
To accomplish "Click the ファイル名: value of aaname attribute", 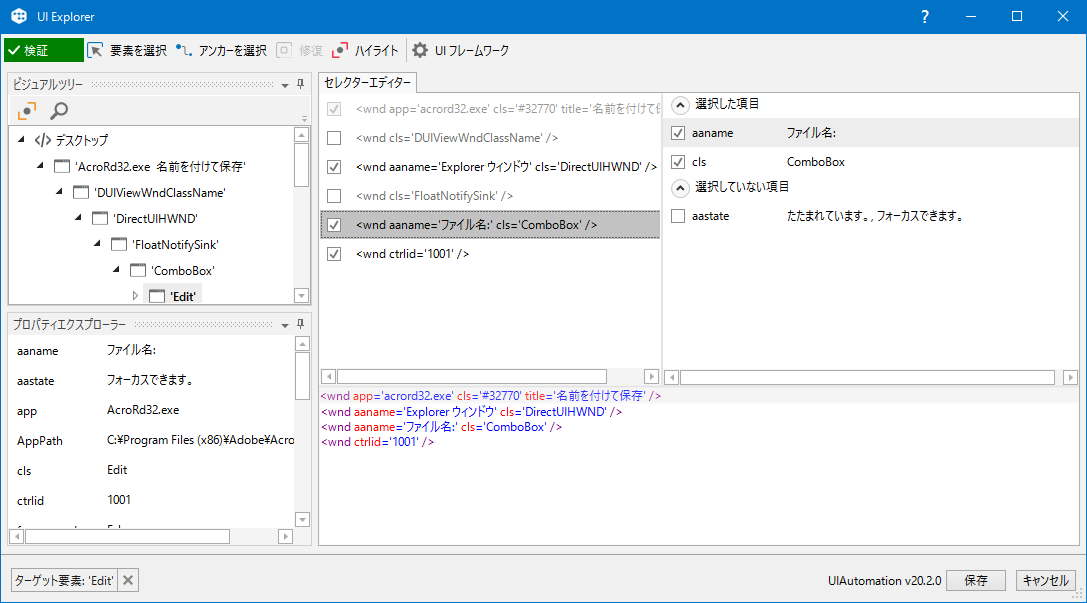I will [x=811, y=133].
